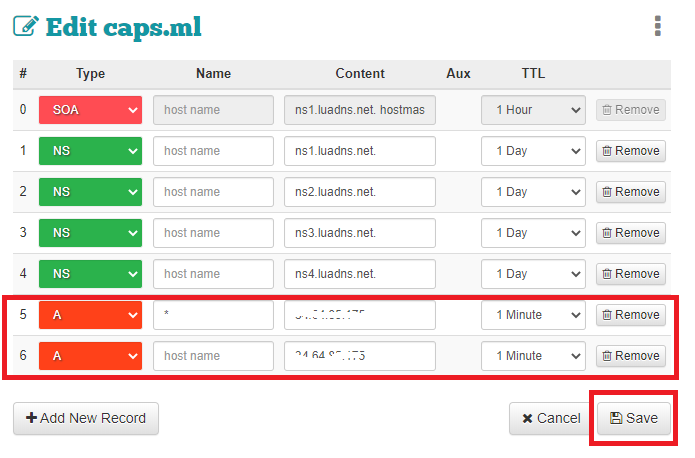This screenshot has width=695, height=458.
Task: Click the host name field in row 6
Action: 213,356
